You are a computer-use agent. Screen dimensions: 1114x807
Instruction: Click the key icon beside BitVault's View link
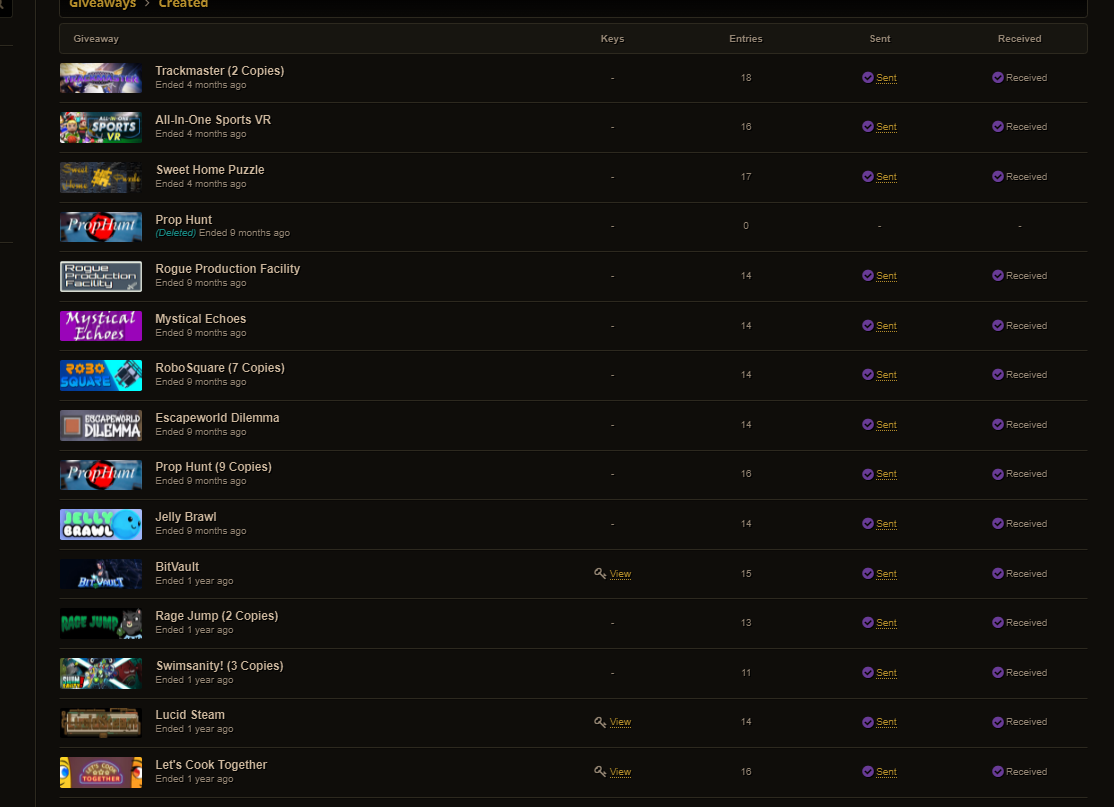click(600, 573)
